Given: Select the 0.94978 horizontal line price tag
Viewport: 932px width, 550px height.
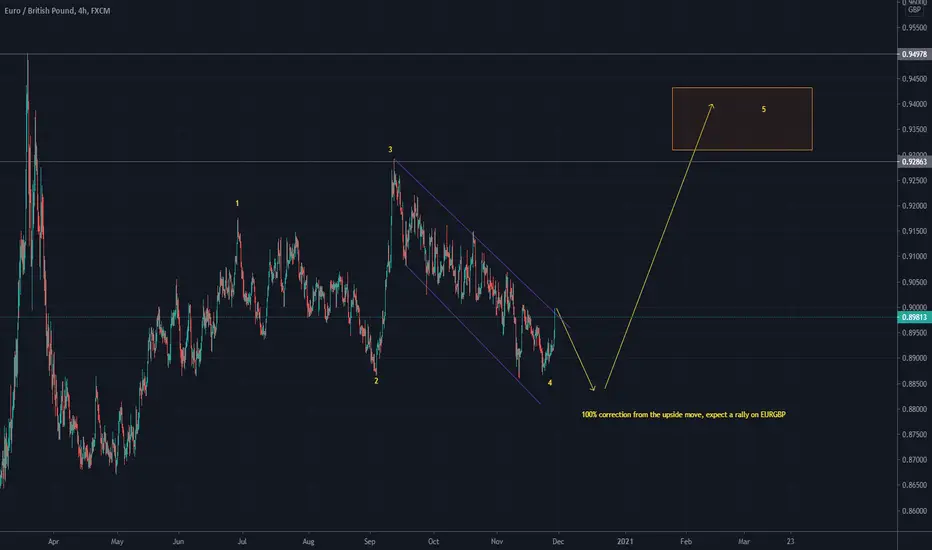Looking at the screenshot, I should [914, 54].
